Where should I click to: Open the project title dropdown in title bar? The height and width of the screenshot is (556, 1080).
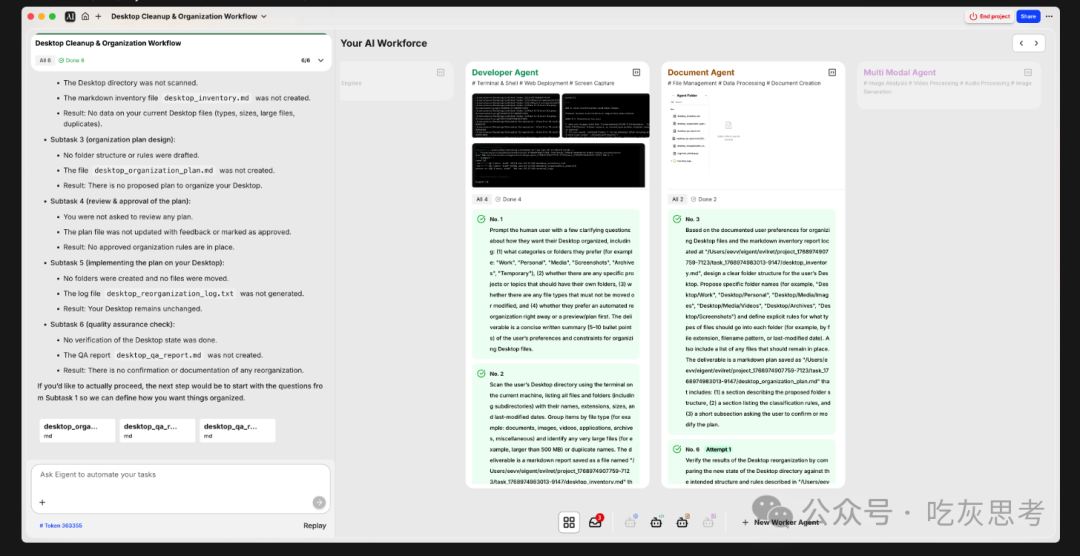[189, 16]
